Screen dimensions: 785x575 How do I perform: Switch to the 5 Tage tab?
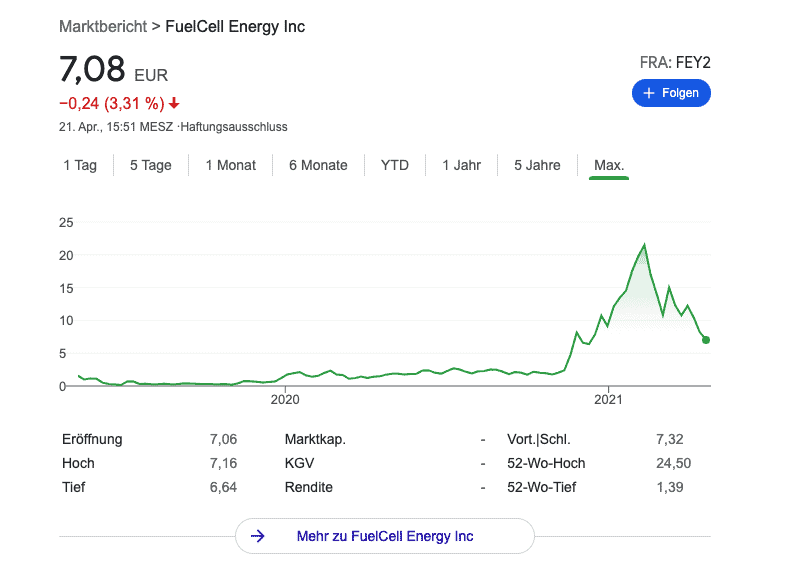(151, 165)
